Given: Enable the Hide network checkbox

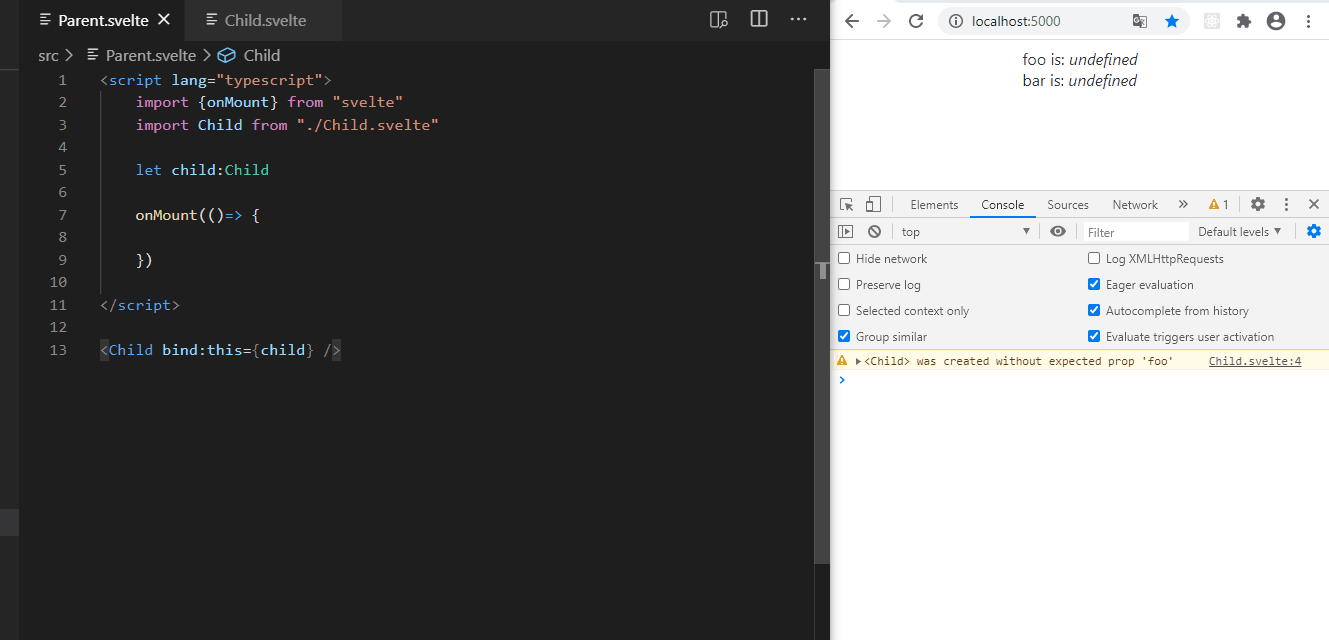Looking at the screenshot, I should click(x=844, y=258).
